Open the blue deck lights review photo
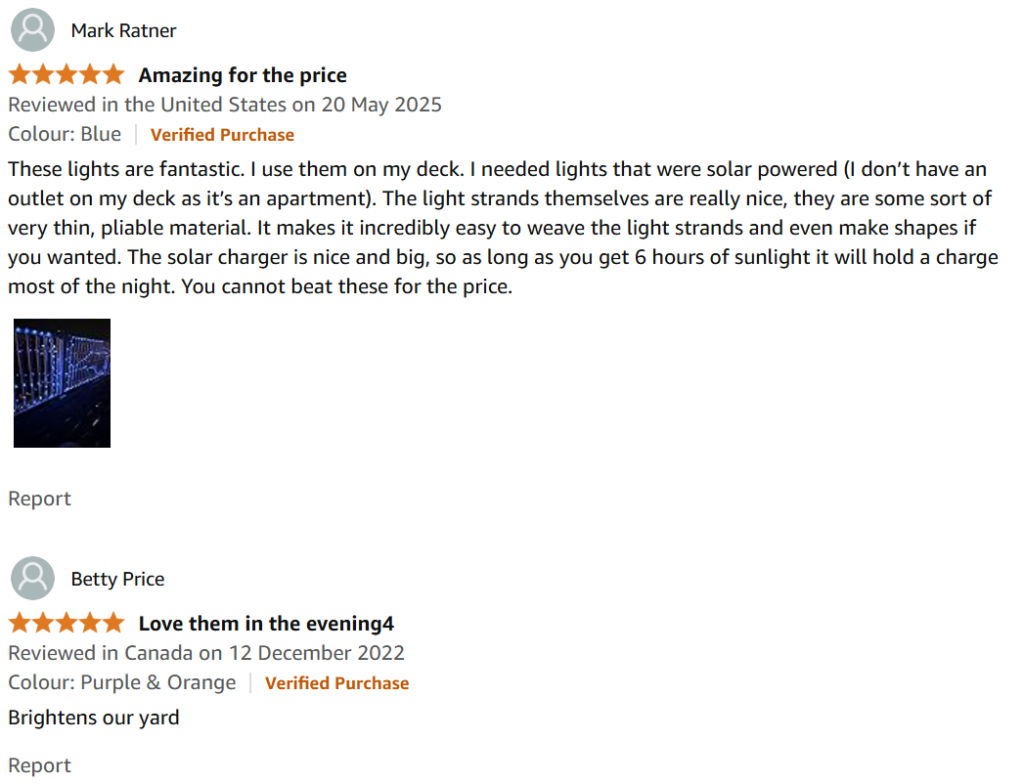The width and height of the screenshot is (1024, 784). coord(62,383)
